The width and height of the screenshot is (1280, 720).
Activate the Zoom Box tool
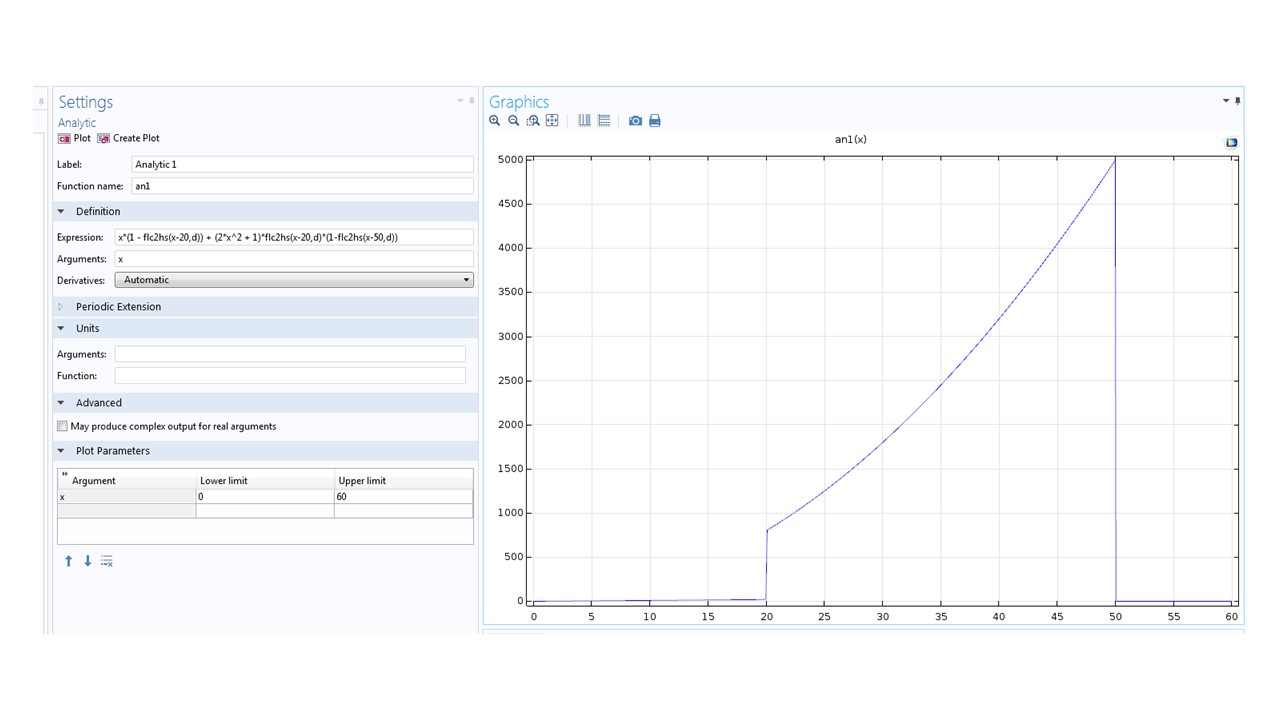(533, 121)
